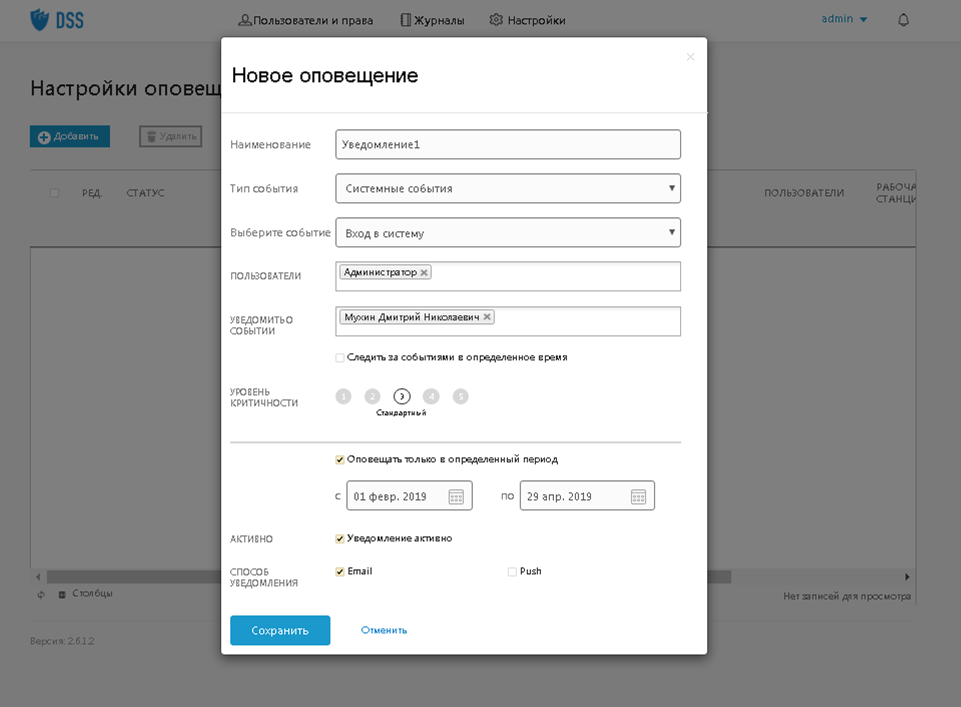
Task: Click the Отменить link
Action: (384, 630)
